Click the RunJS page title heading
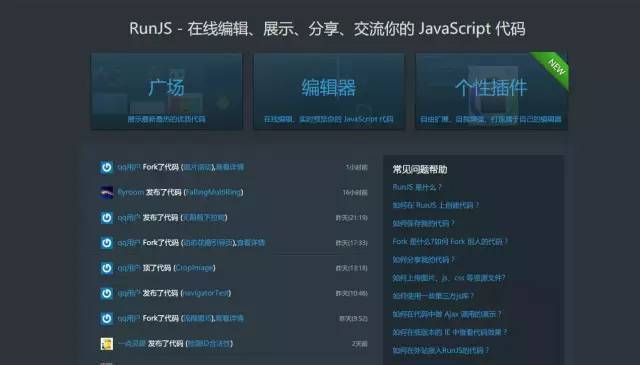The width and height of the screenshot is (640, 365). (x=327, y=29)
